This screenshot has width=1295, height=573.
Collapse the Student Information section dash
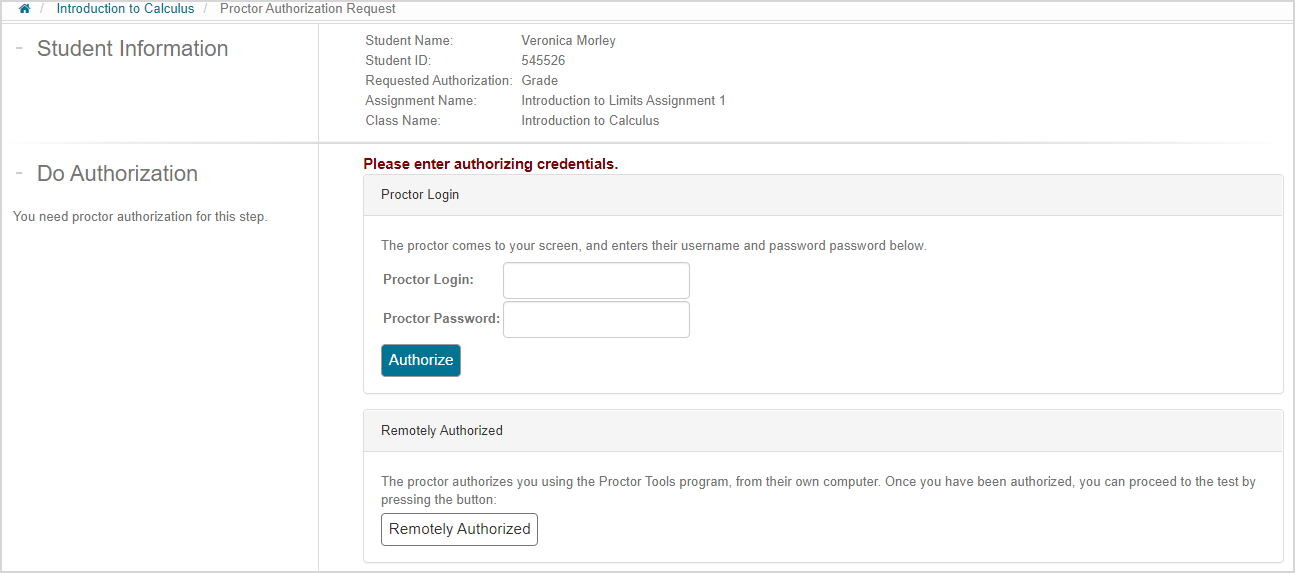[x=19, y=48]
